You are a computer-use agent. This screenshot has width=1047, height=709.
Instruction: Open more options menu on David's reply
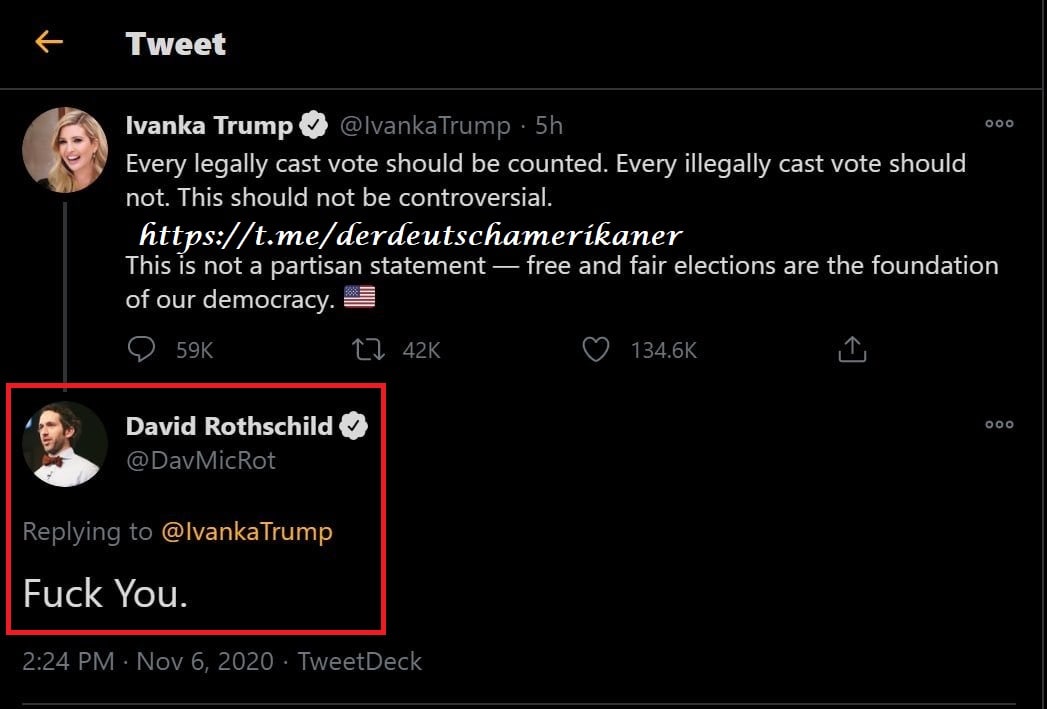[x=999, y=424]
